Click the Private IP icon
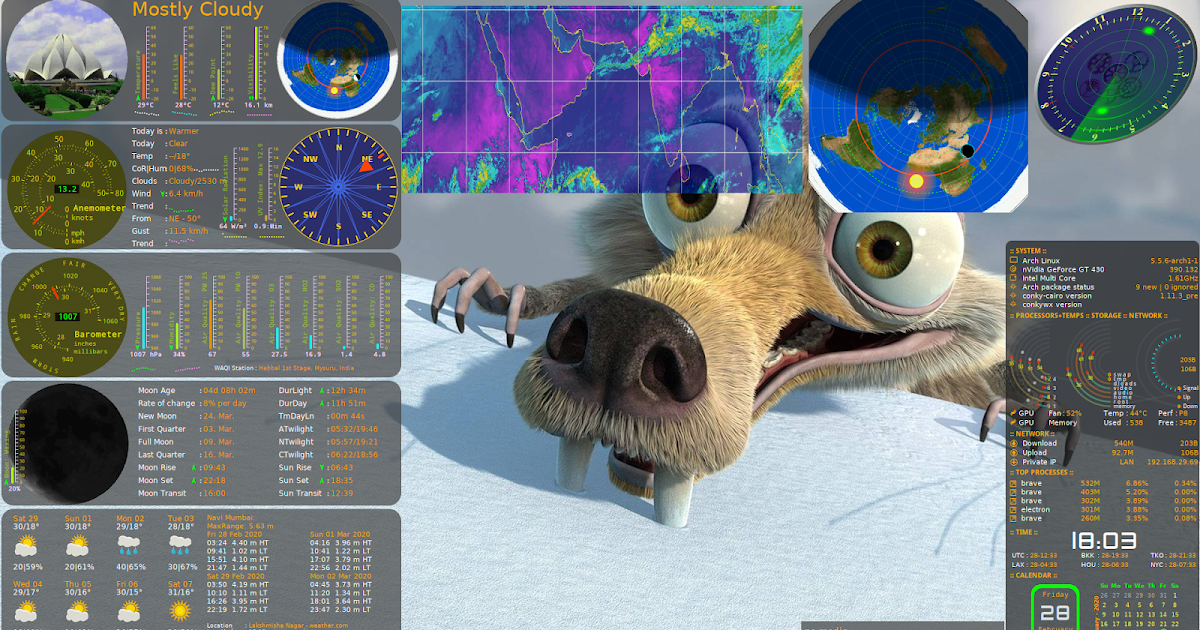This screenshot has height=630, width=1200. (x=1014, y=463)
